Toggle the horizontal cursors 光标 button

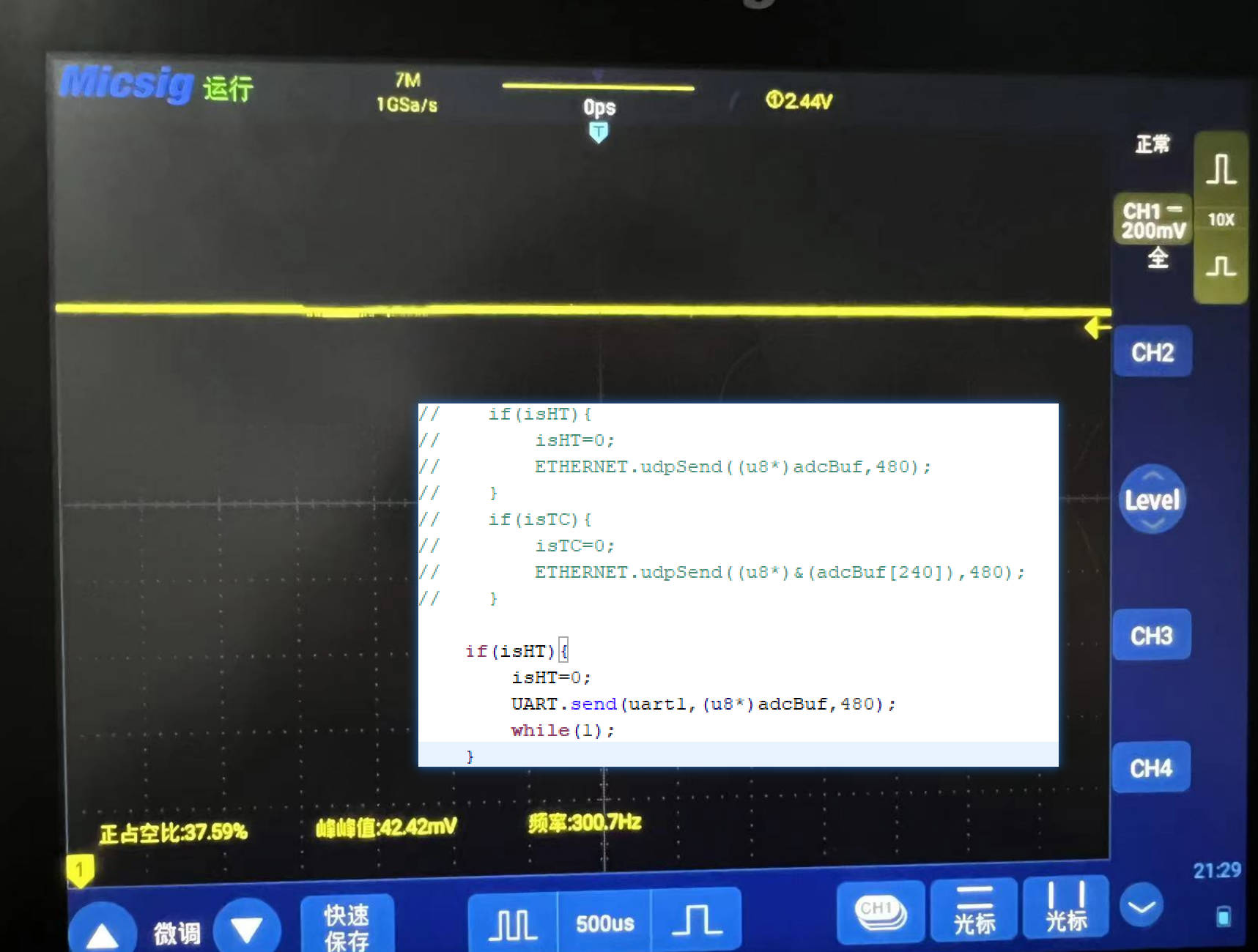coord(974,910)
